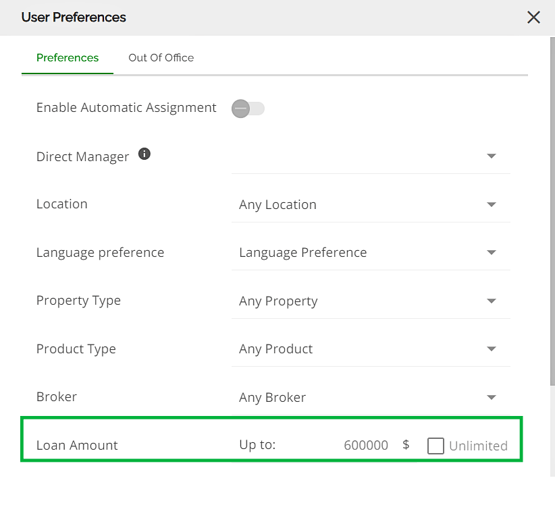The width and height of the screenshot is (555, 507).
Task: Open the Direct Manager dropdown arrow
Action: (x=491, y=156)
